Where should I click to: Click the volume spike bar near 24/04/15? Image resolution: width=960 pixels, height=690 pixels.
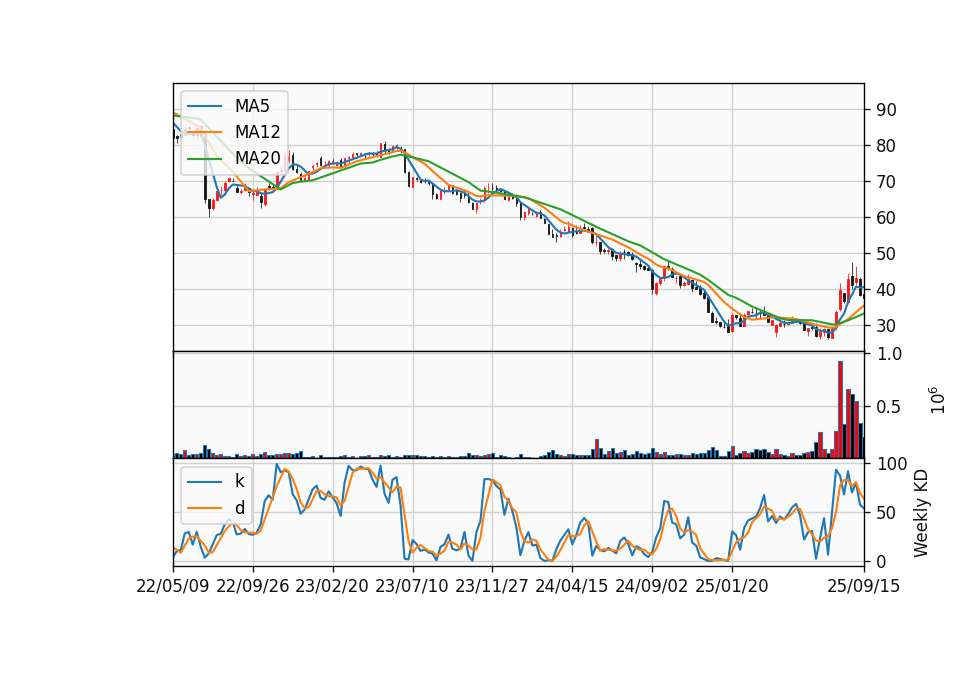[x=597, y=448]
